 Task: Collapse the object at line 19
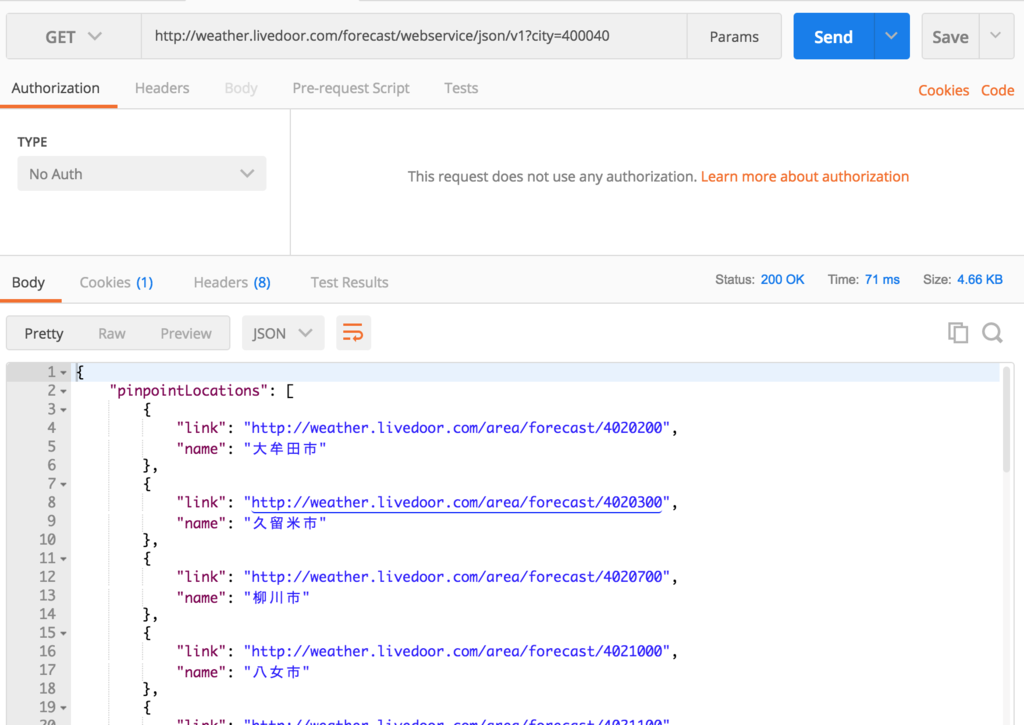[x=63, y=708]
